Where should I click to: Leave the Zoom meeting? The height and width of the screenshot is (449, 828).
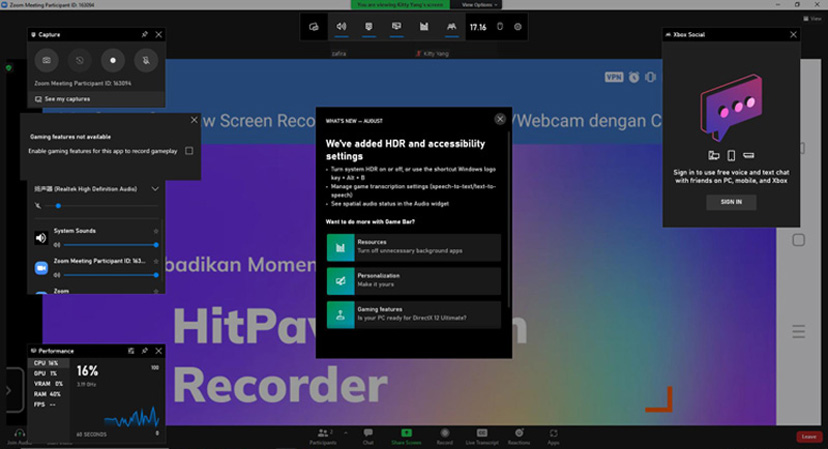pos(808,437)
